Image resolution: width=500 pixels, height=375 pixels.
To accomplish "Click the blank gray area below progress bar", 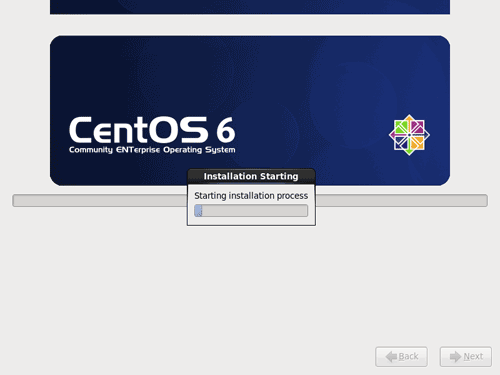I will coord(250,283).
